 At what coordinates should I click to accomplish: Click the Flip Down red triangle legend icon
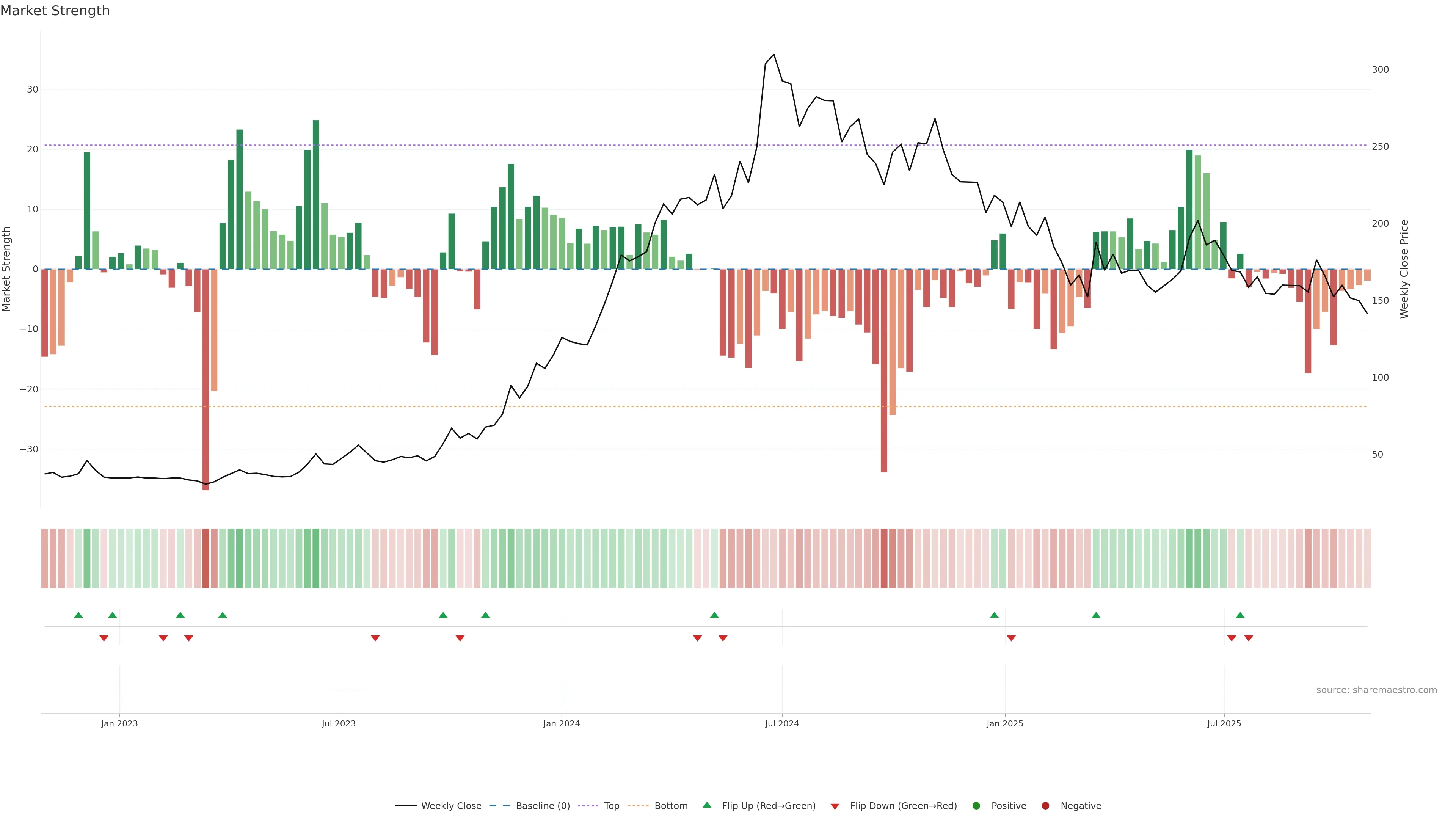pos(835,806)
